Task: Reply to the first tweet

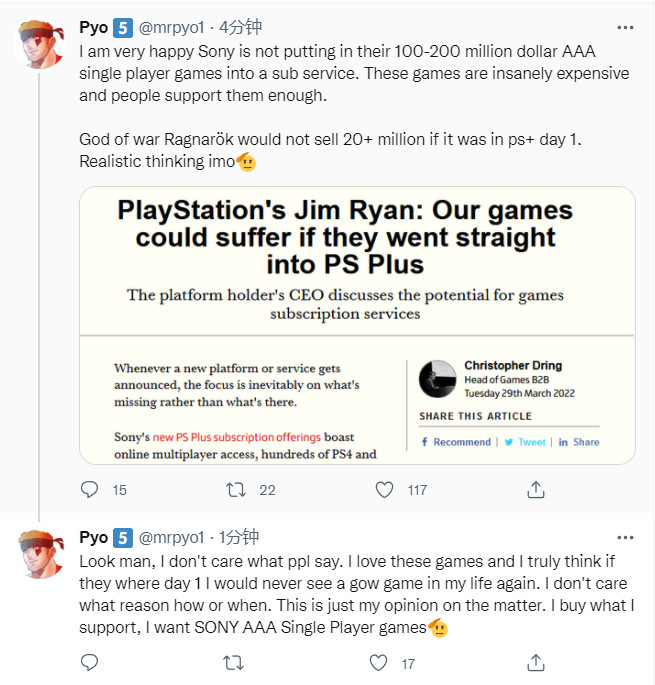Action: click(x=90, y=489)
